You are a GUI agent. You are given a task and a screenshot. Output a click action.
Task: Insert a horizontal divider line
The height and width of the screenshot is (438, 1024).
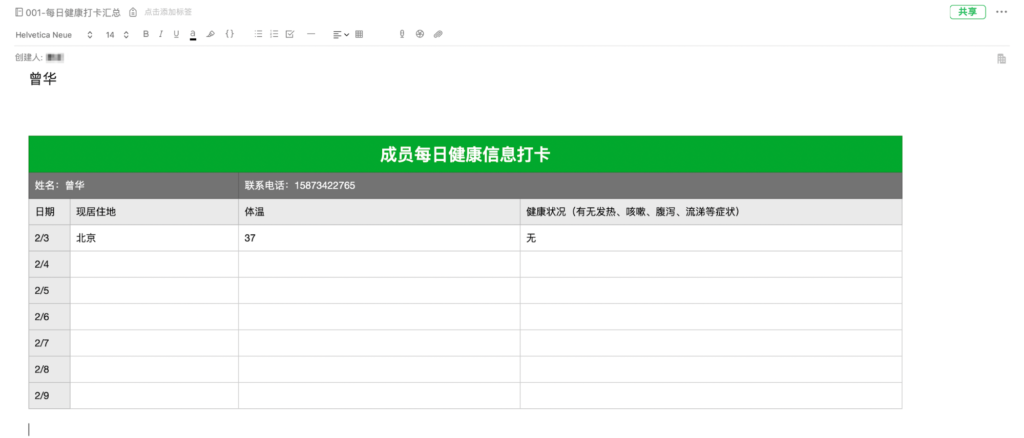pos(311,34)
